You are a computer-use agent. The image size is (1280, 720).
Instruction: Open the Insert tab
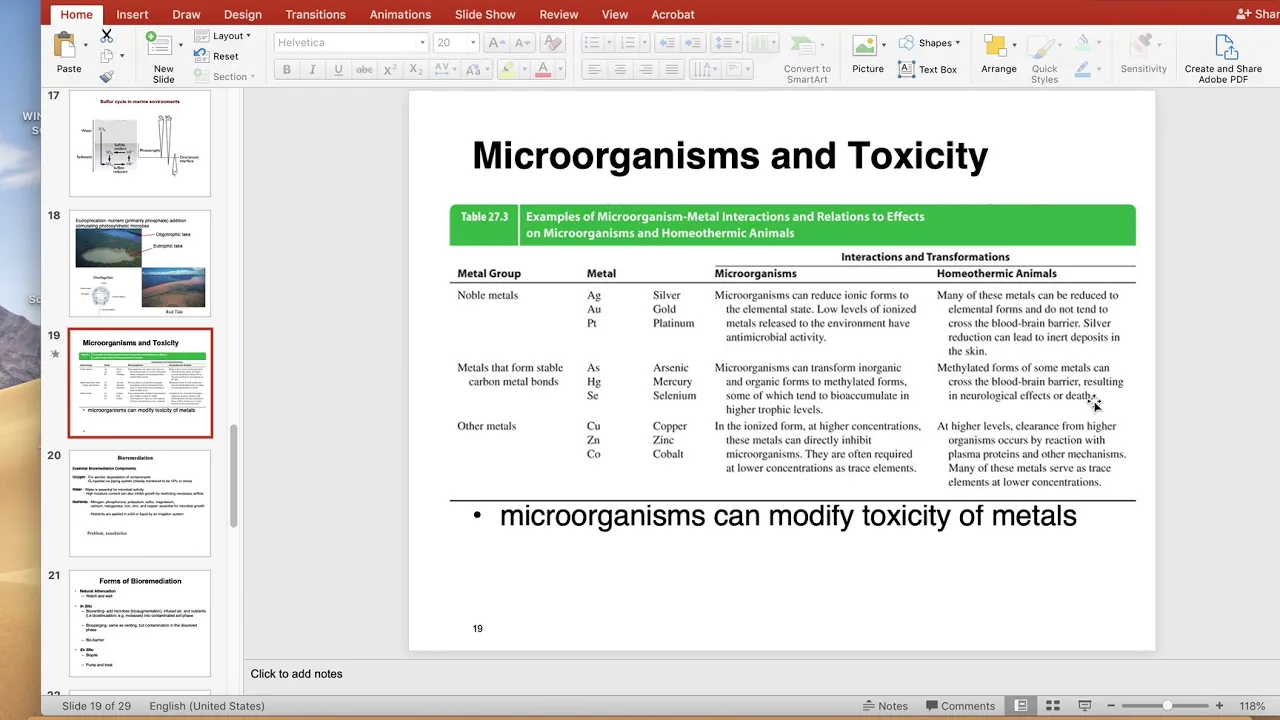click(x=132, y=14)
